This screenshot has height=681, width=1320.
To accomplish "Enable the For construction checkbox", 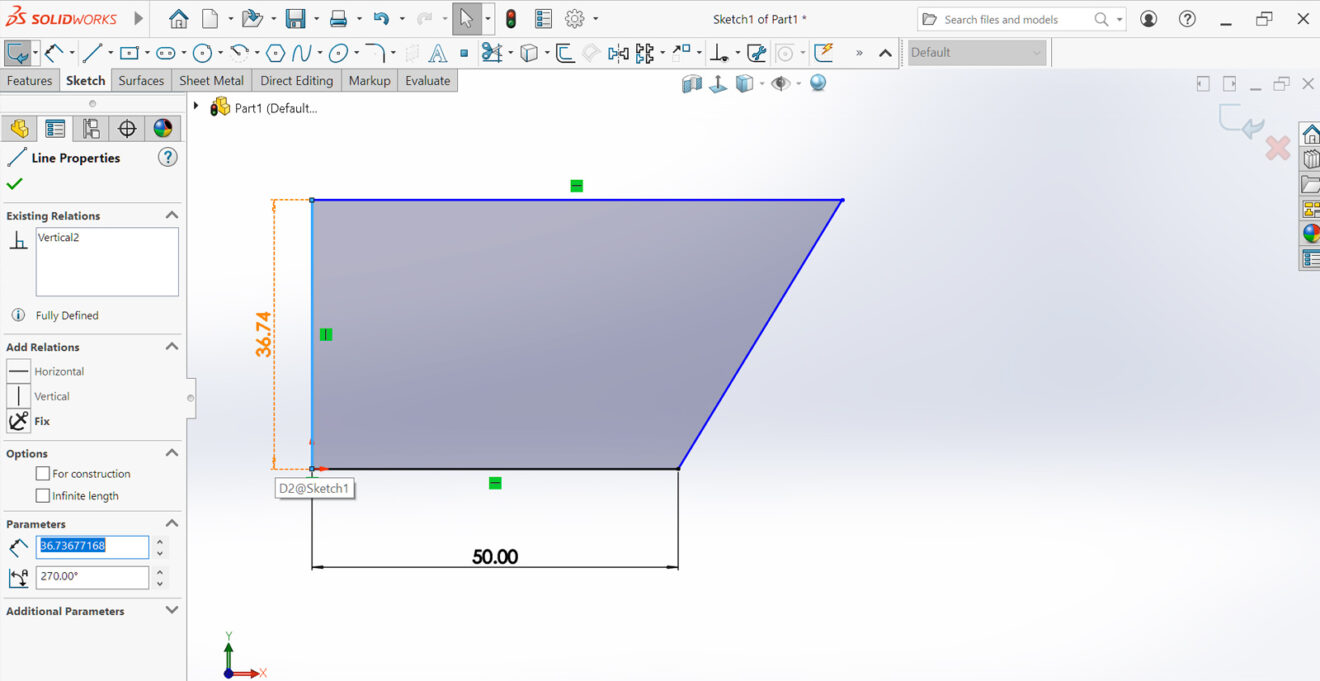I will tap(42, 474).
